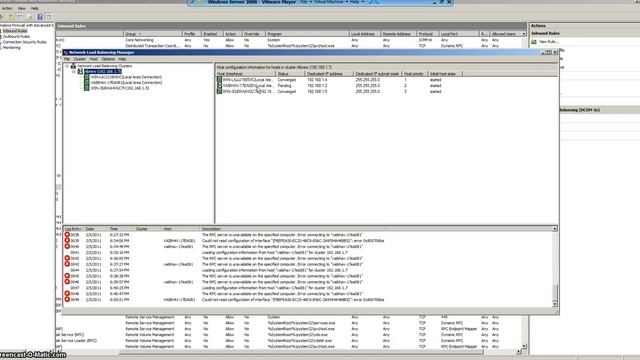Select Monitoring in firewall tree
The height and width of the screenshot is (360, 640).
[12, 47]
